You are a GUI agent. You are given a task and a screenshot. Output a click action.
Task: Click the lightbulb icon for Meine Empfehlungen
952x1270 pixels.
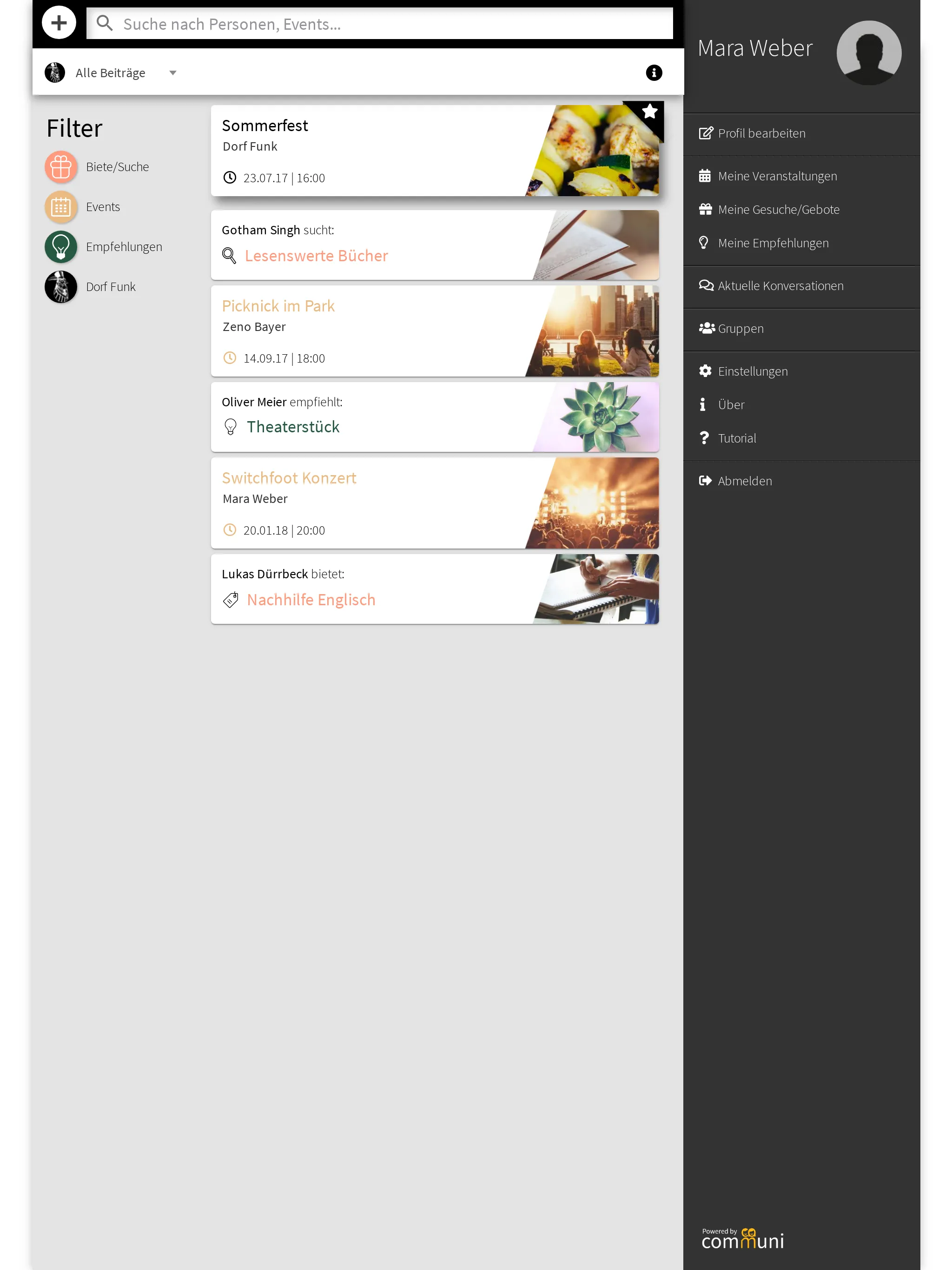703,243
